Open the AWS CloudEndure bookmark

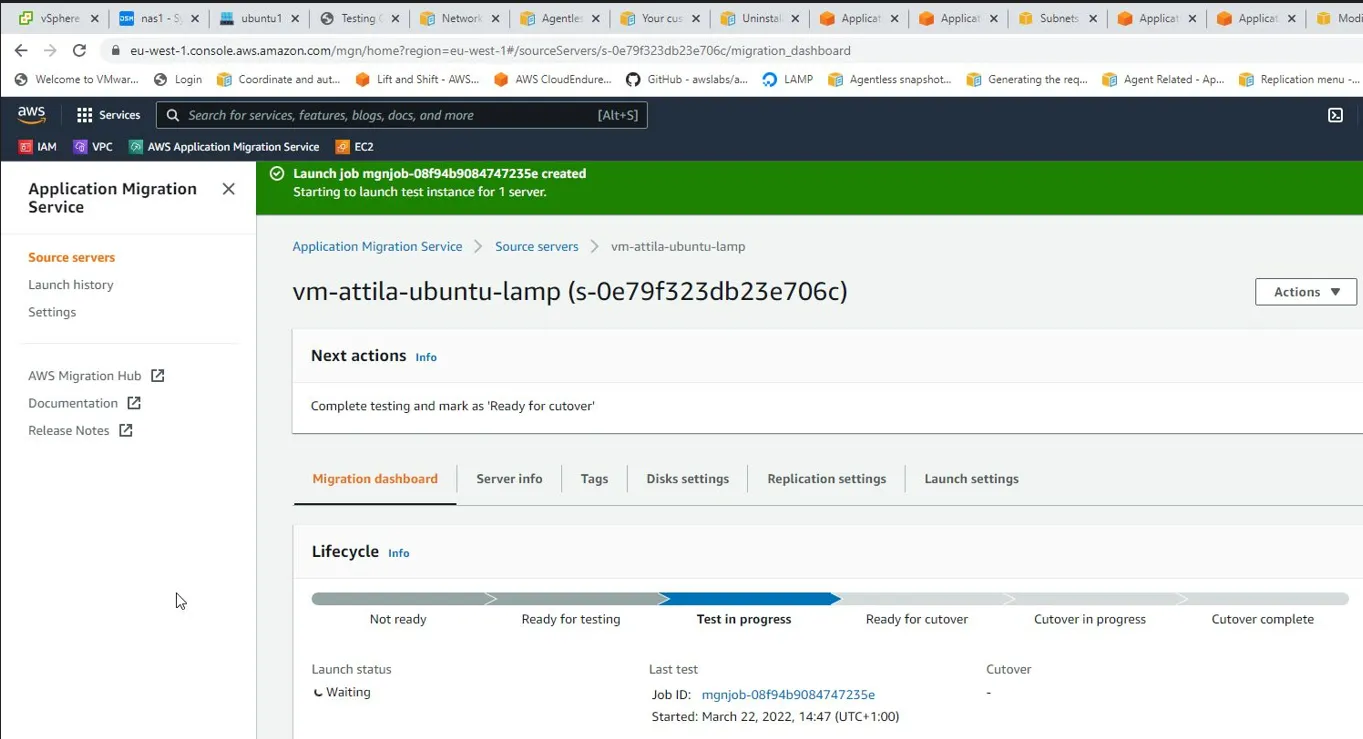point(553,80)
